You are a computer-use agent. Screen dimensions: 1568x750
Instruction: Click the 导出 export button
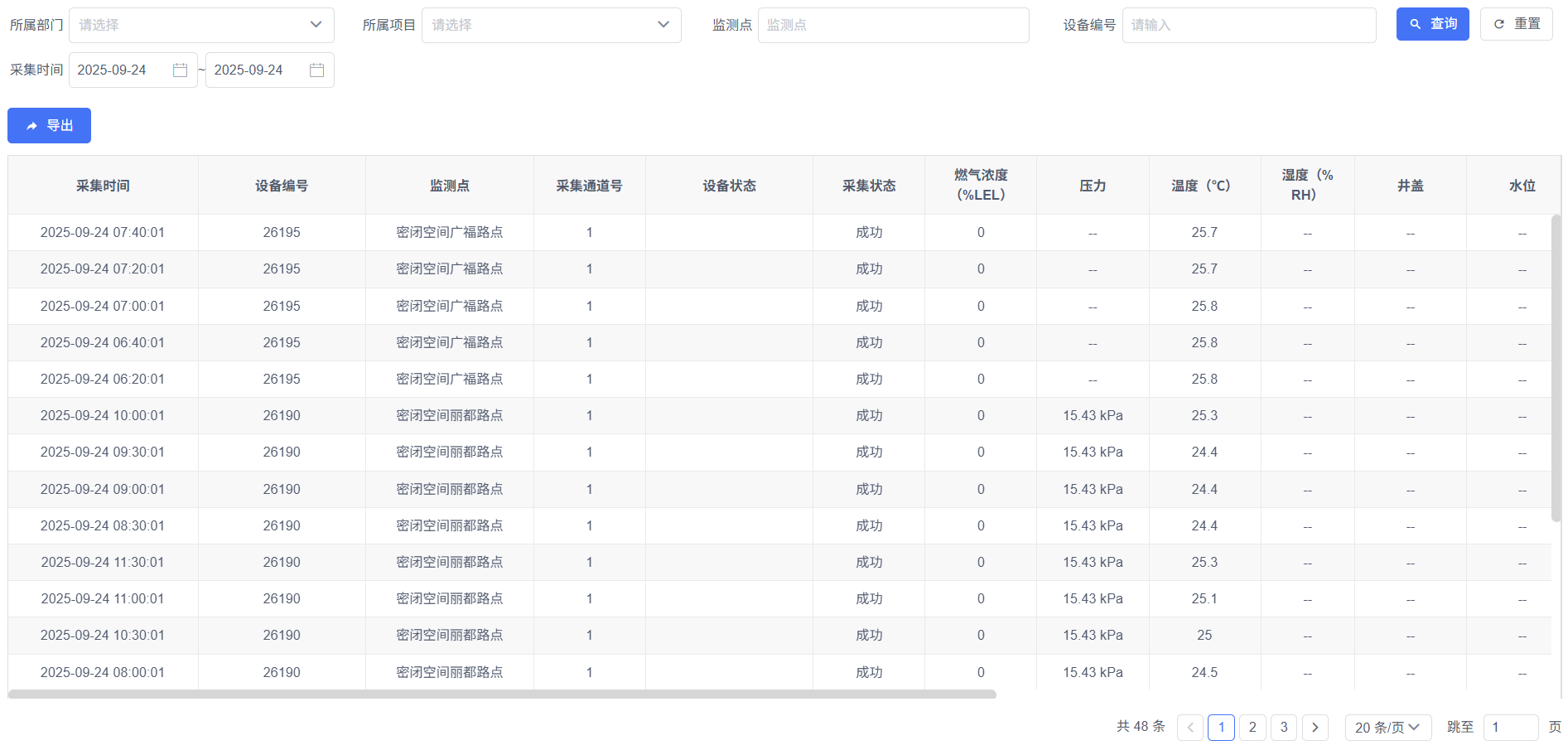(x=49, y=125)
